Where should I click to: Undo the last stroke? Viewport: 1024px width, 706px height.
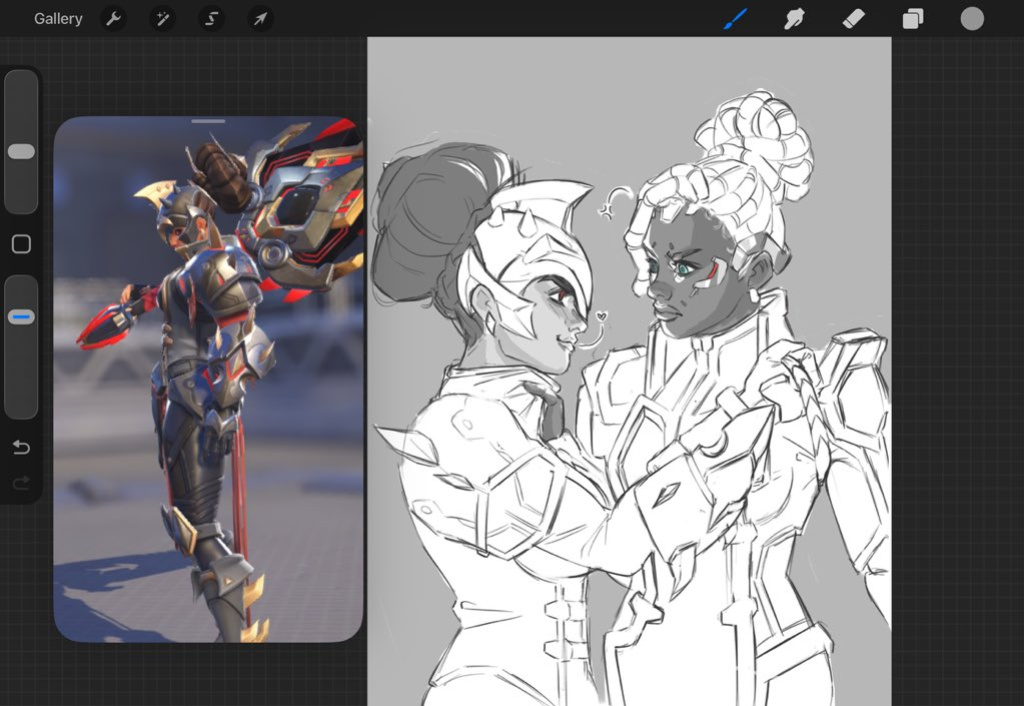pos(21,447)
